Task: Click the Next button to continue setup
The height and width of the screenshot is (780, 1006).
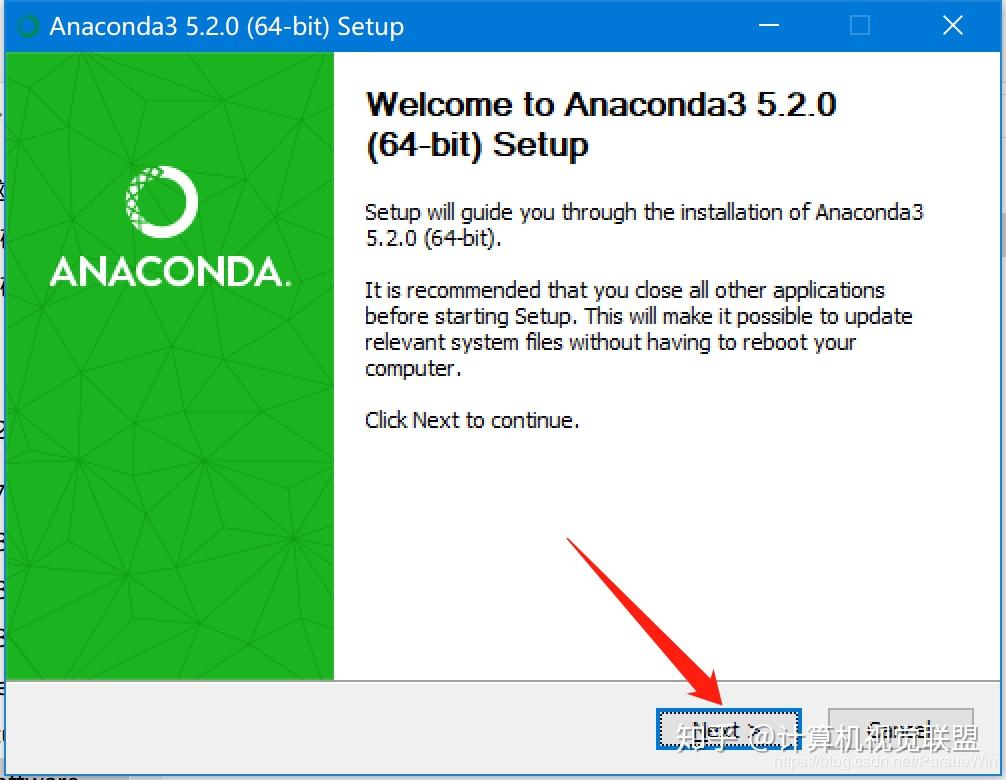Action: [x=729, y=729]
